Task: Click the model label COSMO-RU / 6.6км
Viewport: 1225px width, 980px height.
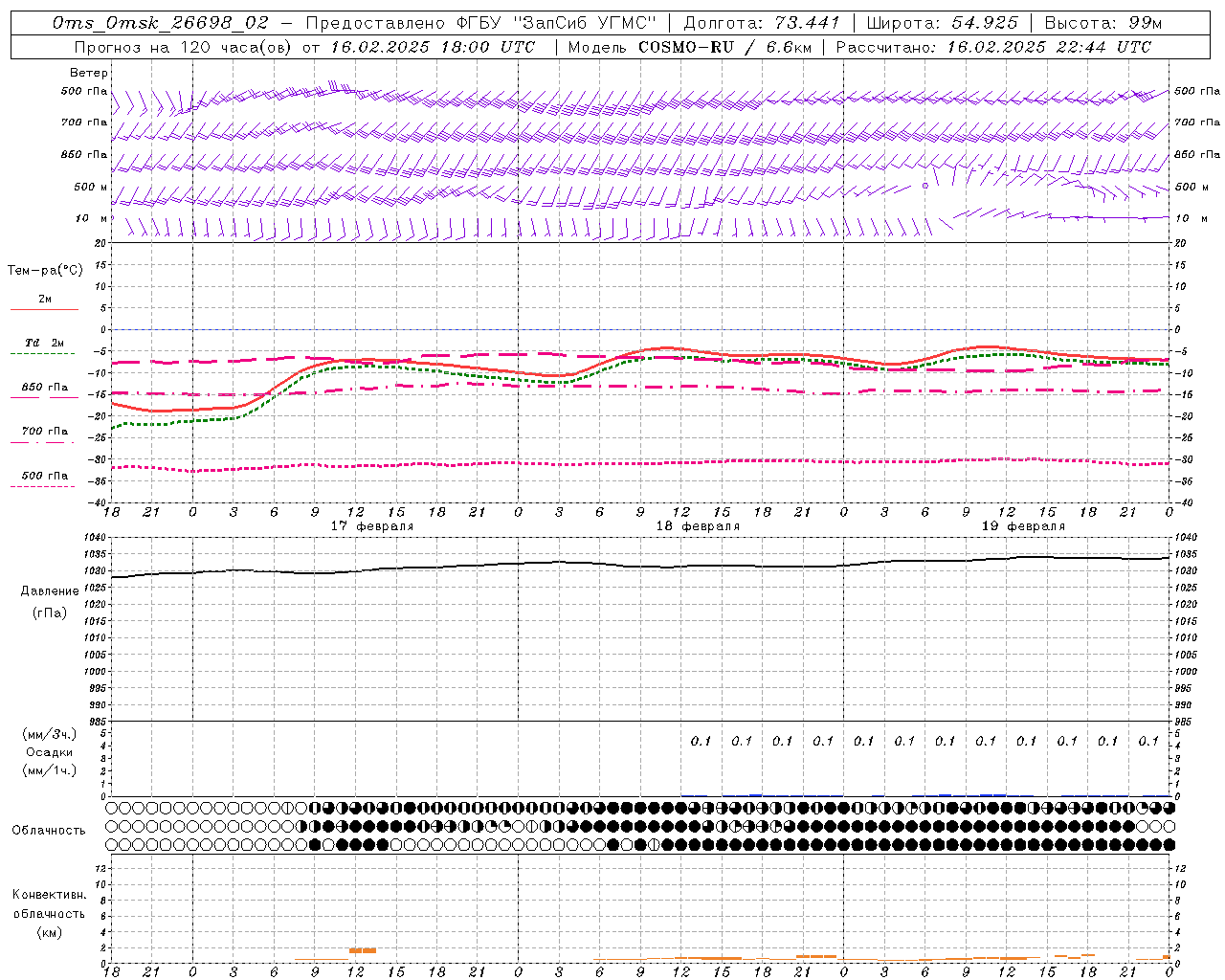Action: click(x=724, y=47)
